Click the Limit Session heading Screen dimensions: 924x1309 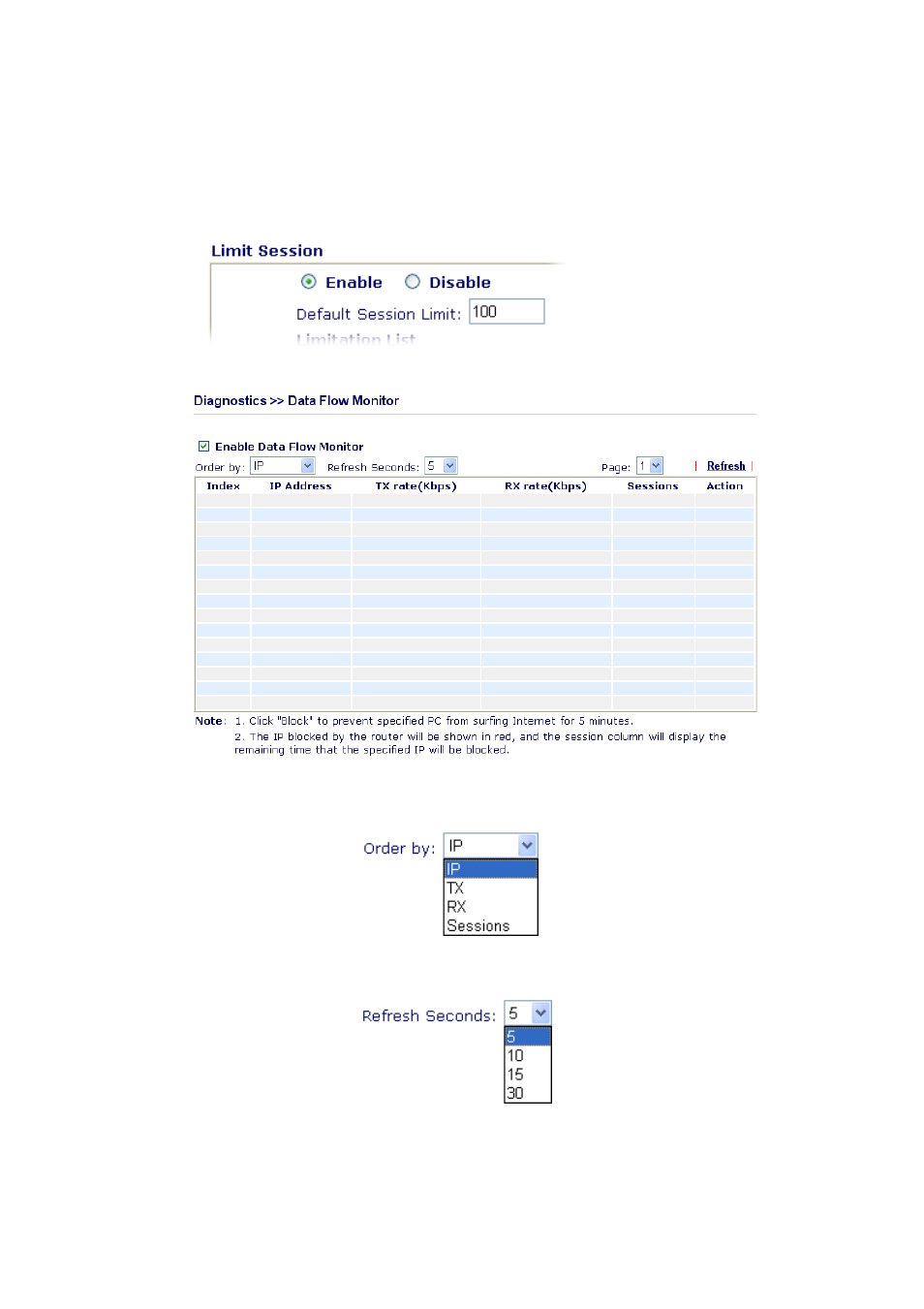267,251
